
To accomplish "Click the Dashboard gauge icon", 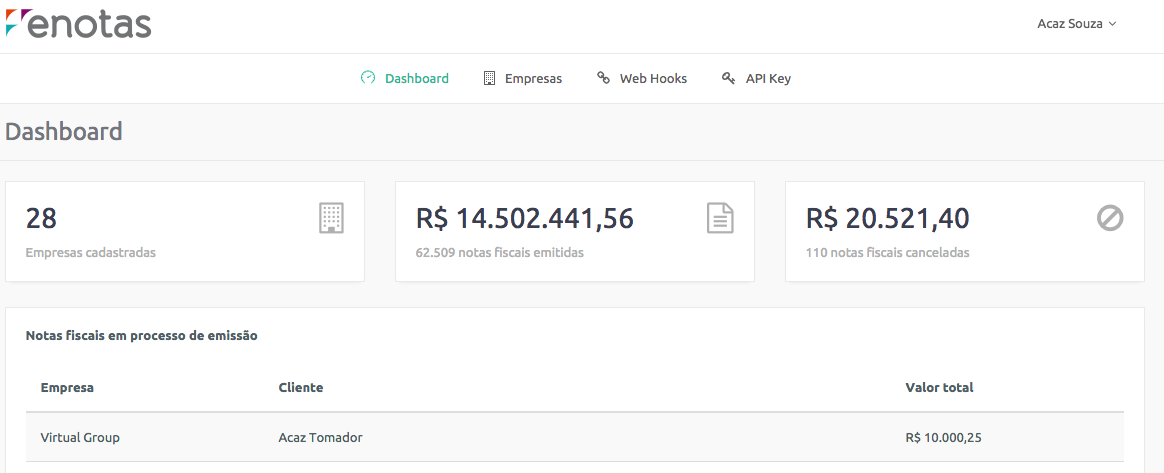I will (367, 78).
